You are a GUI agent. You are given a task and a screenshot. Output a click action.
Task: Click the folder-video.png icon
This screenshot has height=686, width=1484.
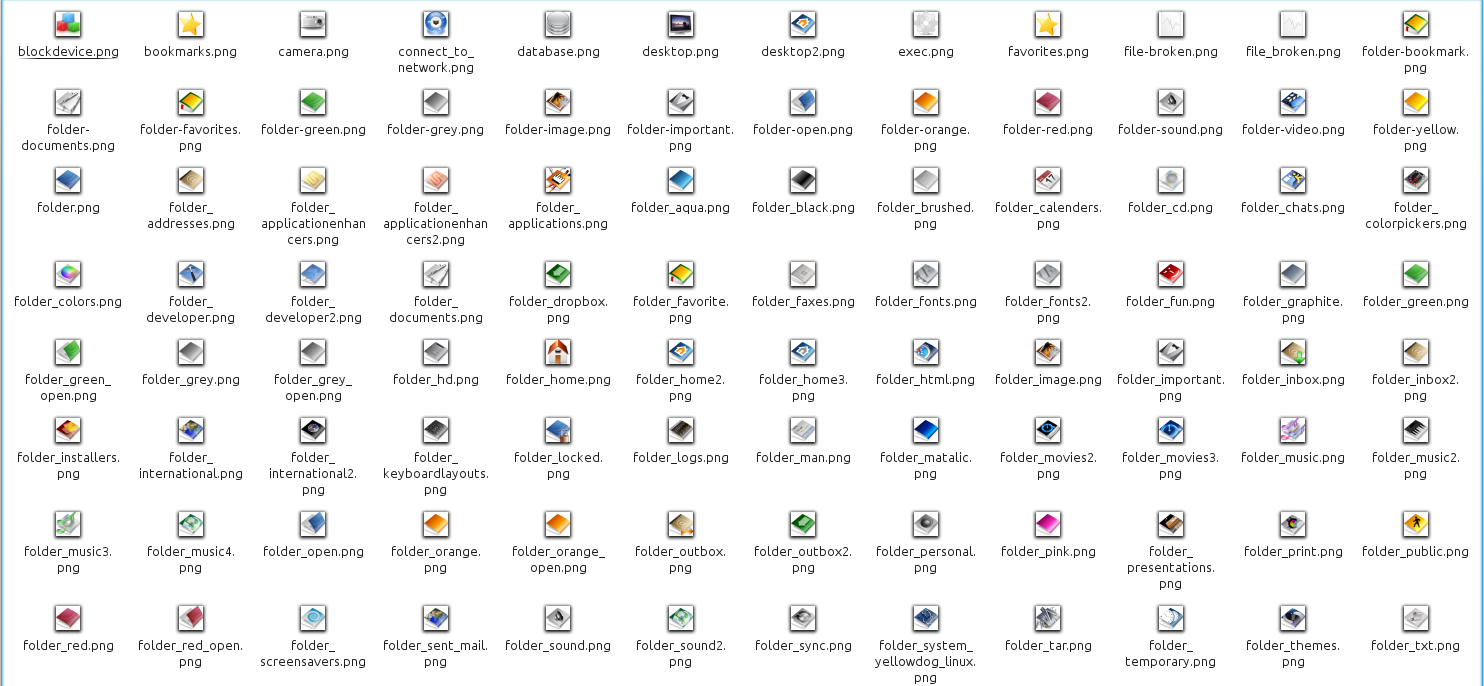click(1293, 102)
